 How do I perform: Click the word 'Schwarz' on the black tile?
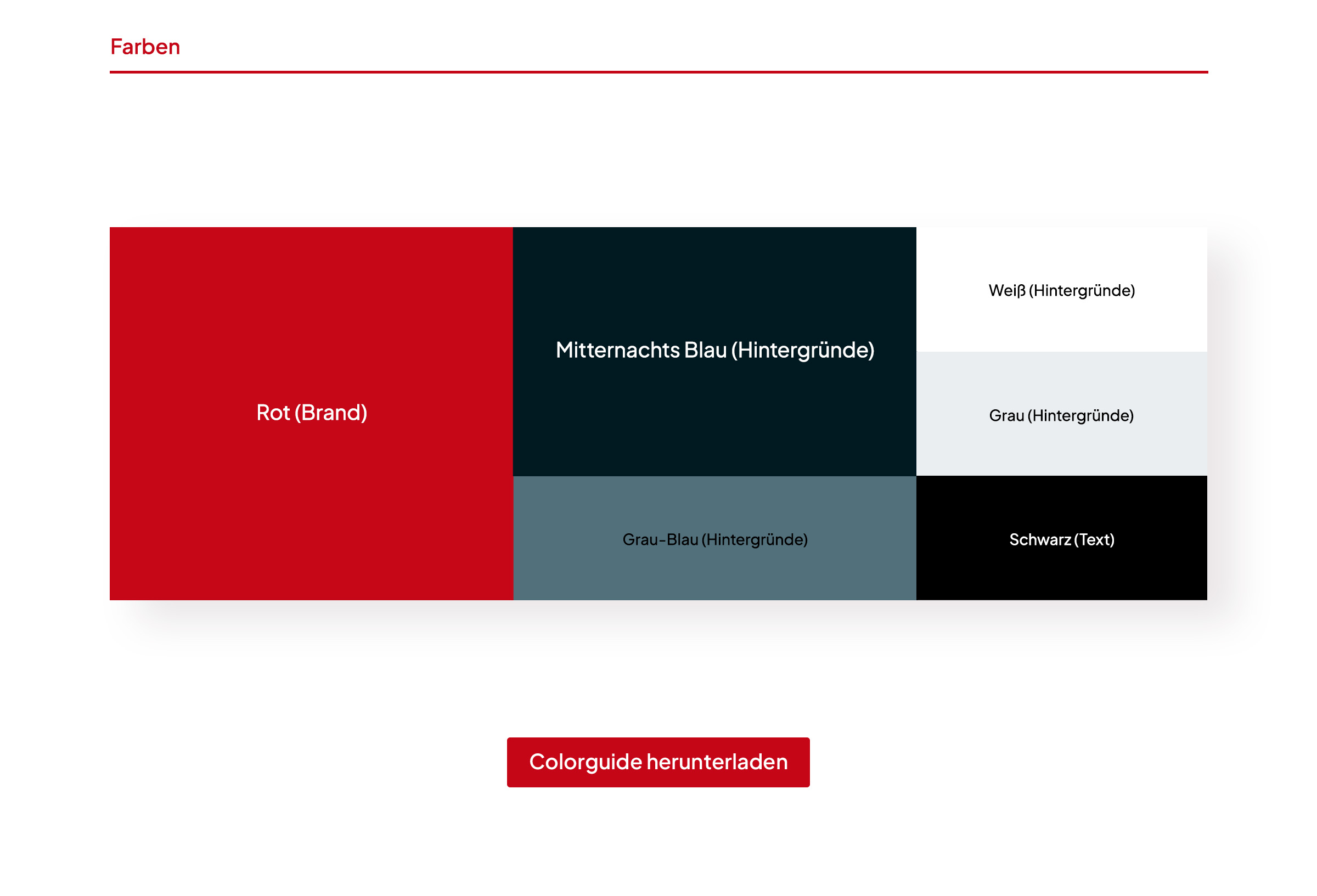1040,539
